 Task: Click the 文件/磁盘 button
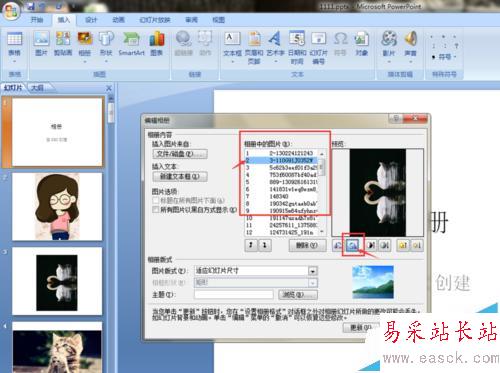pyautogui.click(x=180, y=154)
